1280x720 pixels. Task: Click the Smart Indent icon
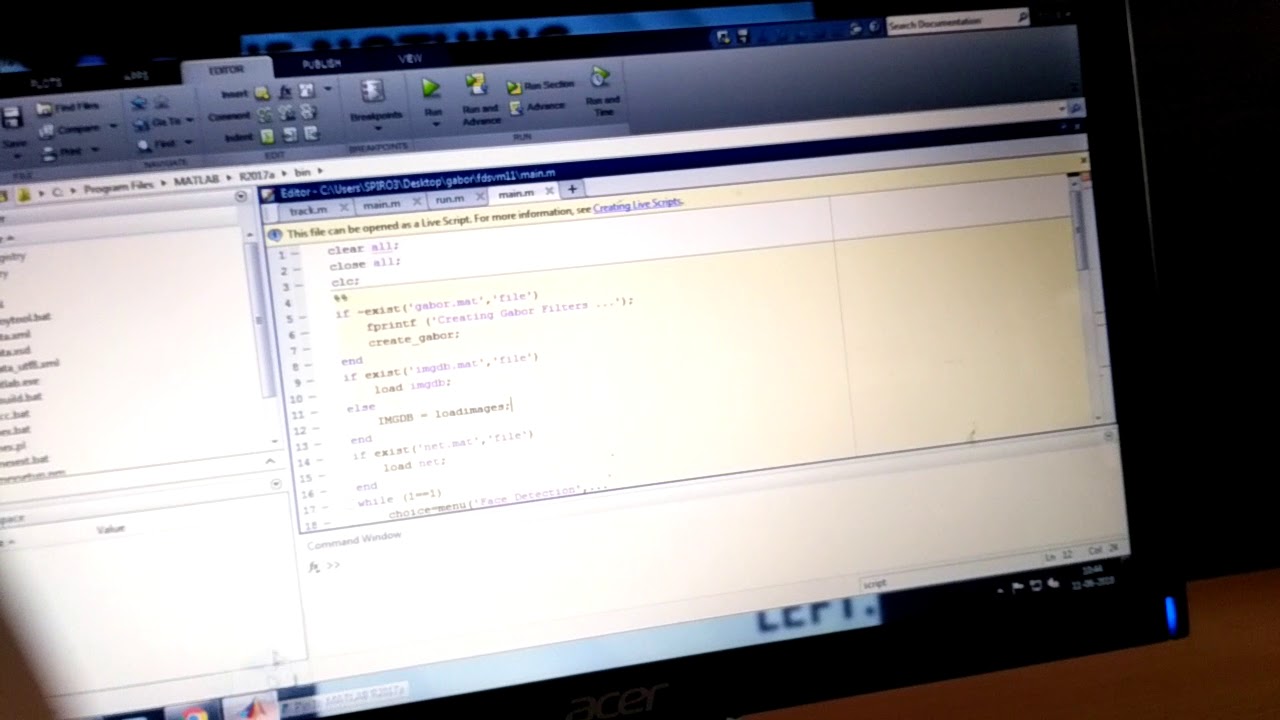point(267,136)
